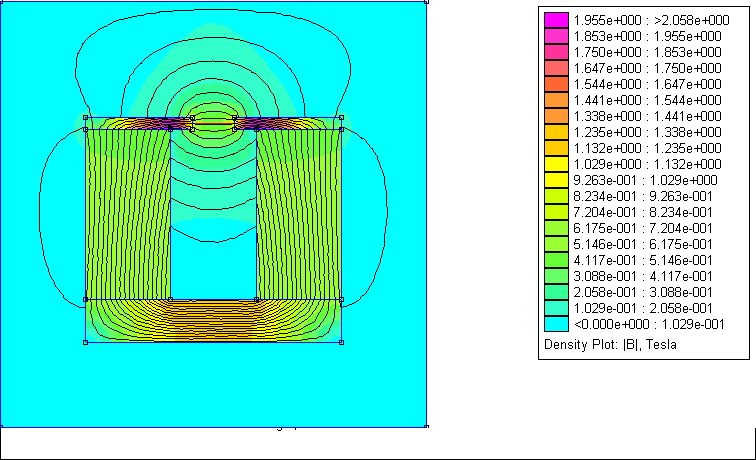Click the legend text '5.146e-001 : 6.175e-001'

[x=643, y=244]
